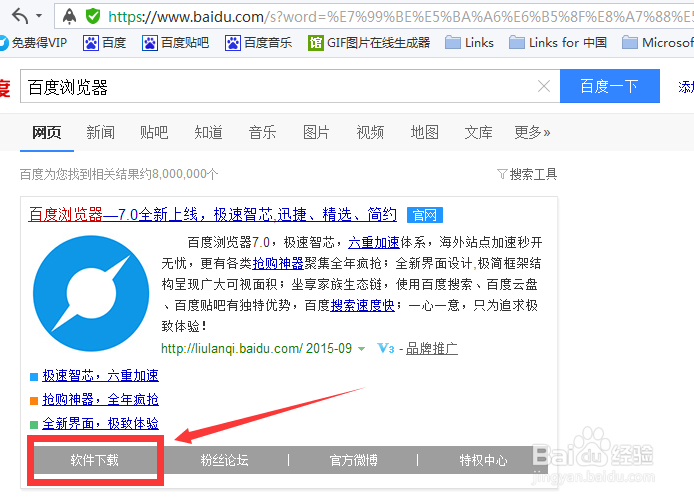This screenshot has height=501, width=694.
Task: Click the 软件下载 button
Action: pos(95,460)
